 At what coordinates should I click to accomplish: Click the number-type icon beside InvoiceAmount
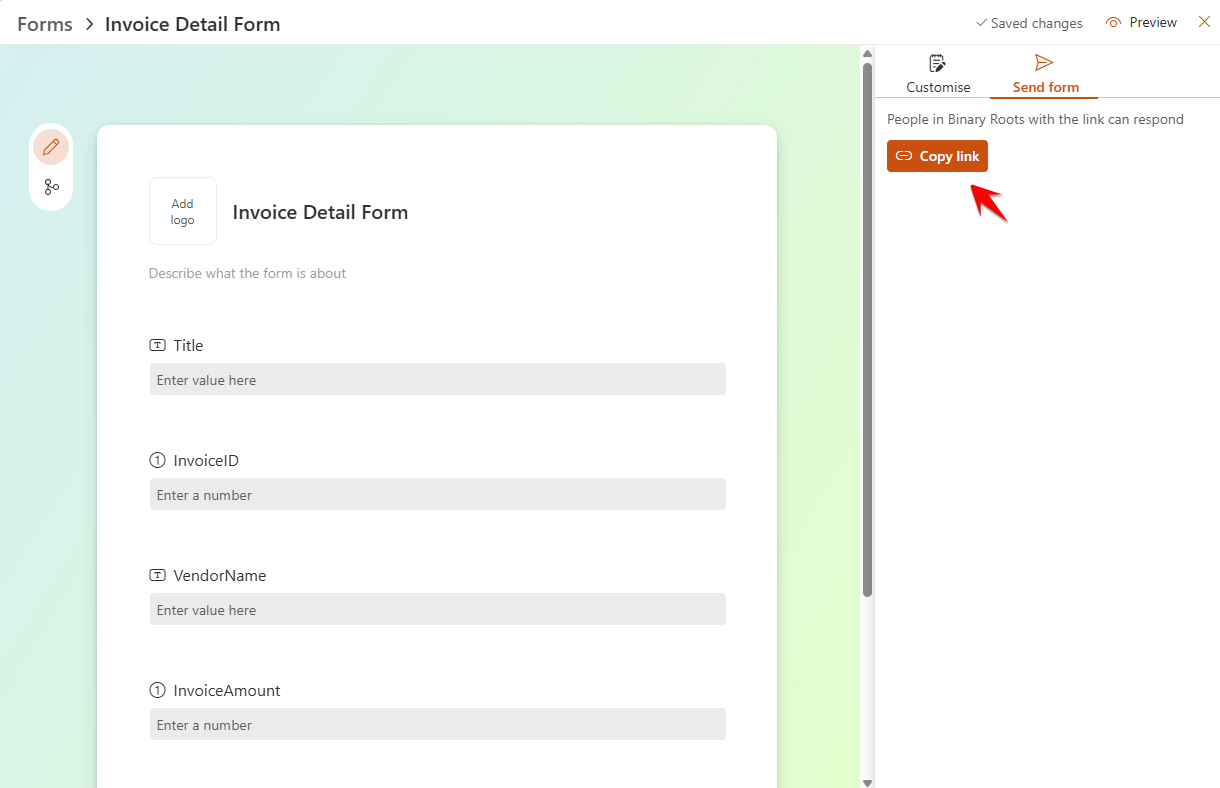pos(157,690)
